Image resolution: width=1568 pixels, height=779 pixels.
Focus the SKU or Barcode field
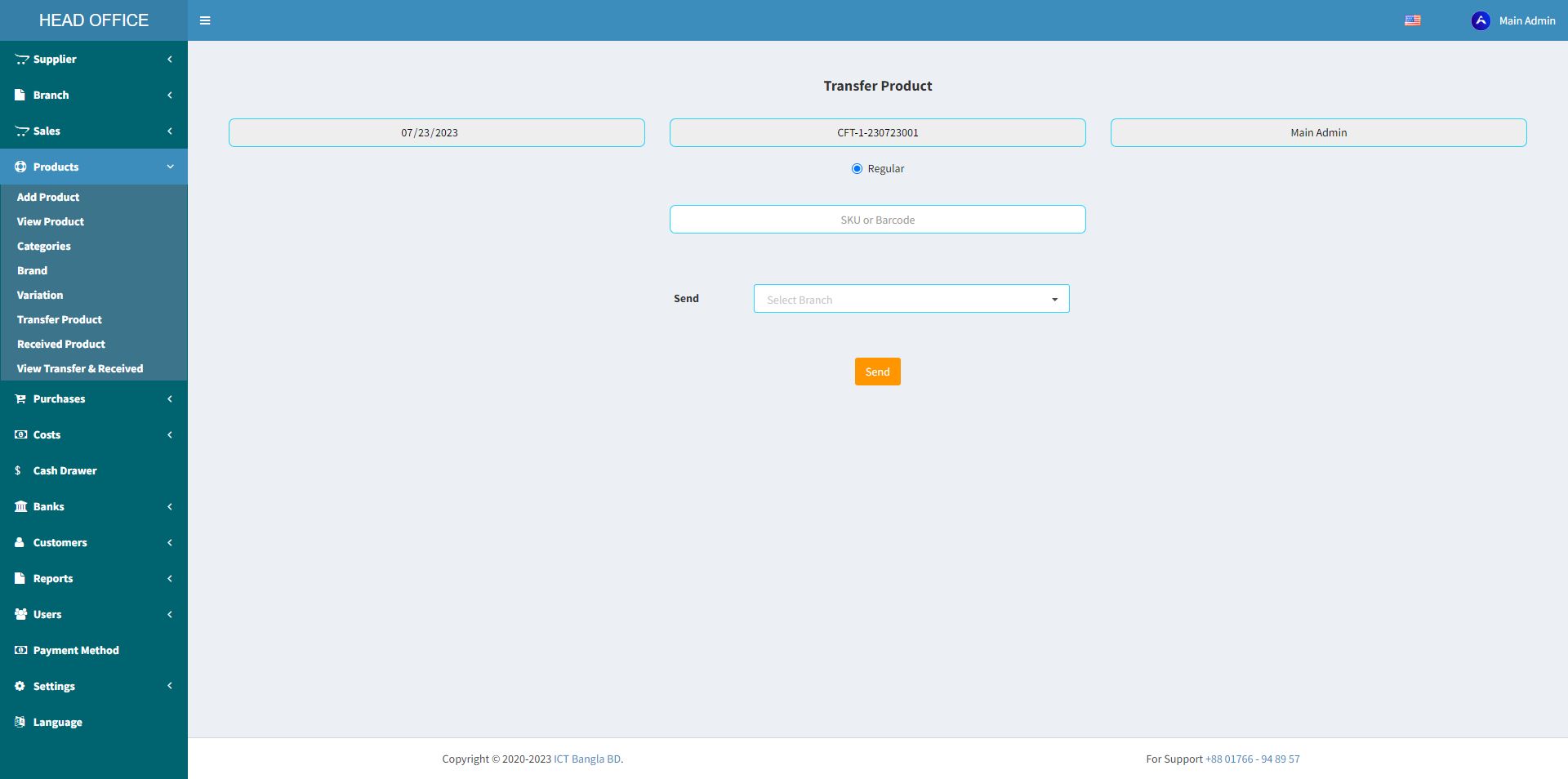(878, 220)
